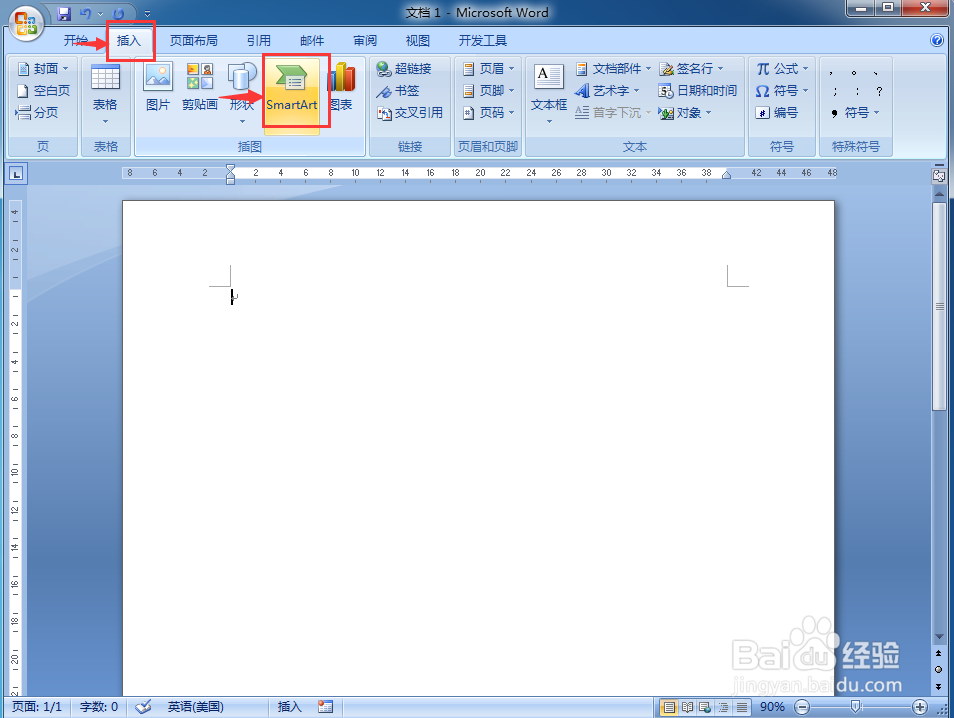954x718 pixels.
Task: Insert the question mark special symbol
Action: [x=879, y=91]
